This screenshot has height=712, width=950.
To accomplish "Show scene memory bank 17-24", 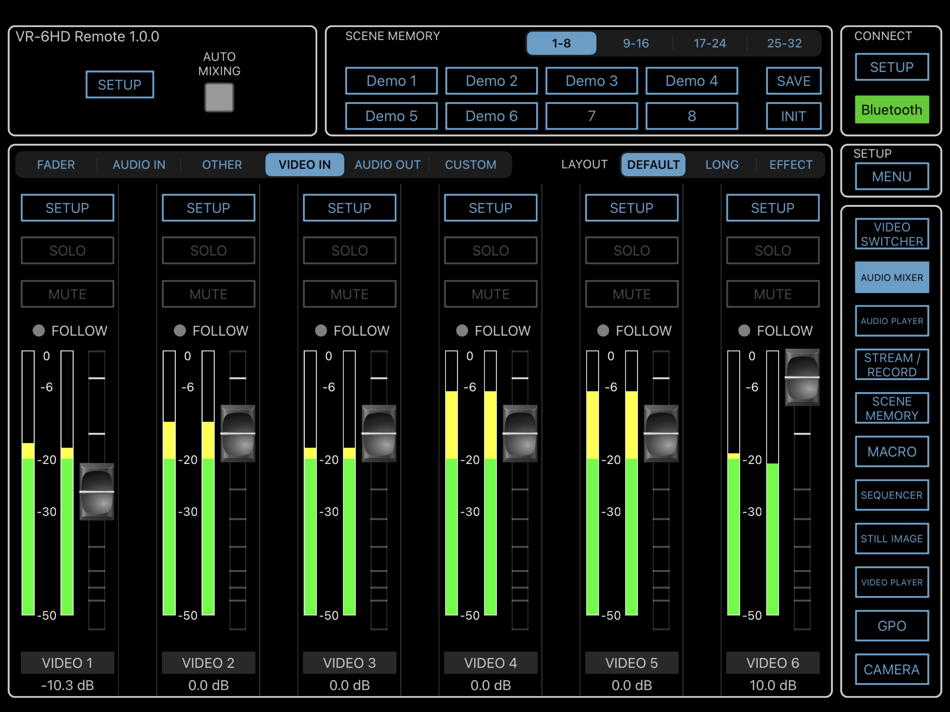I will pos(709,43).
